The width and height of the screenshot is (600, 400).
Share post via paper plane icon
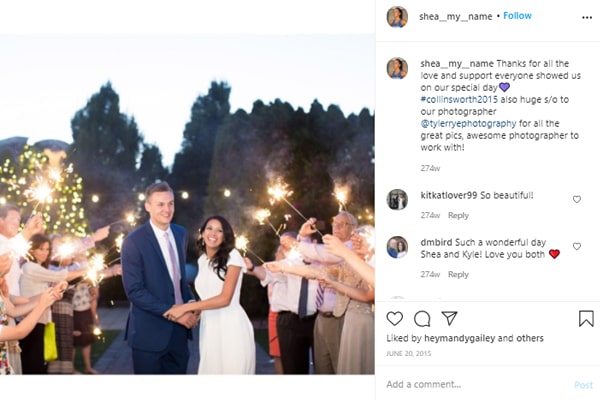(450, 319)
